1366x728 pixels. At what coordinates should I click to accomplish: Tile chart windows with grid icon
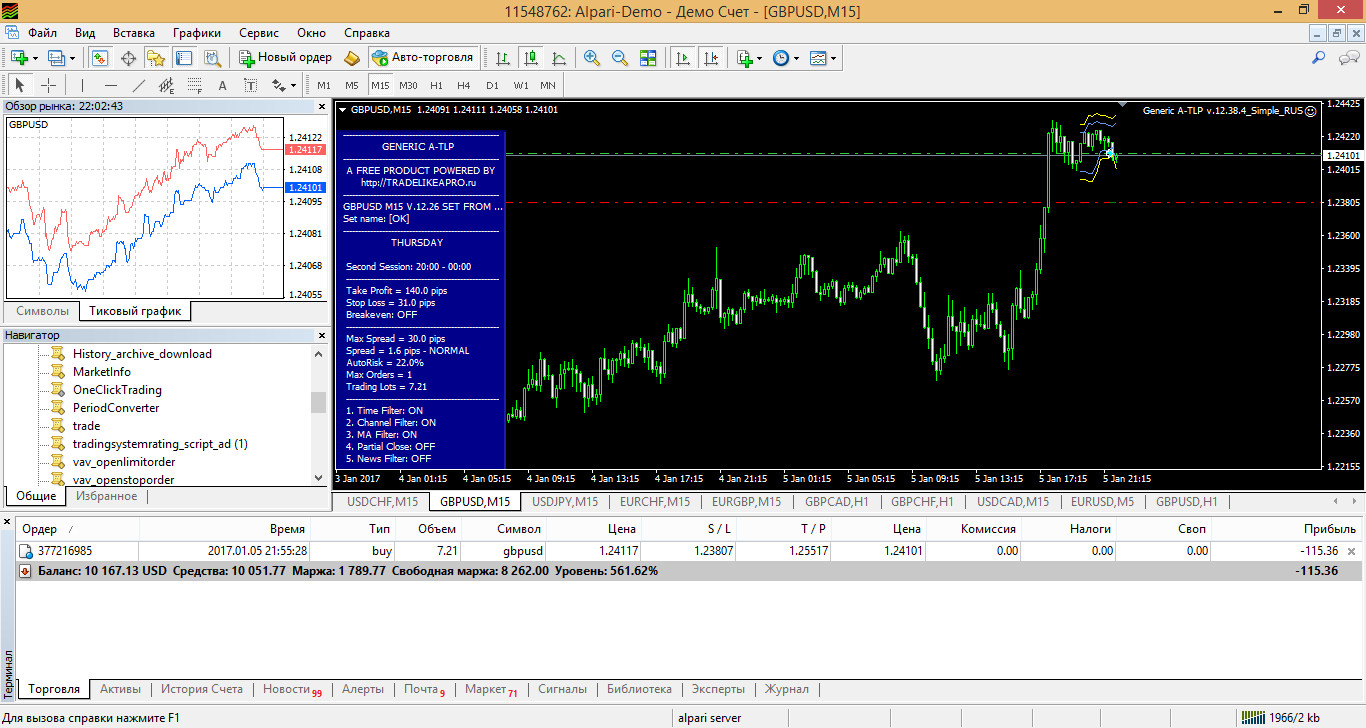[648, 58]
